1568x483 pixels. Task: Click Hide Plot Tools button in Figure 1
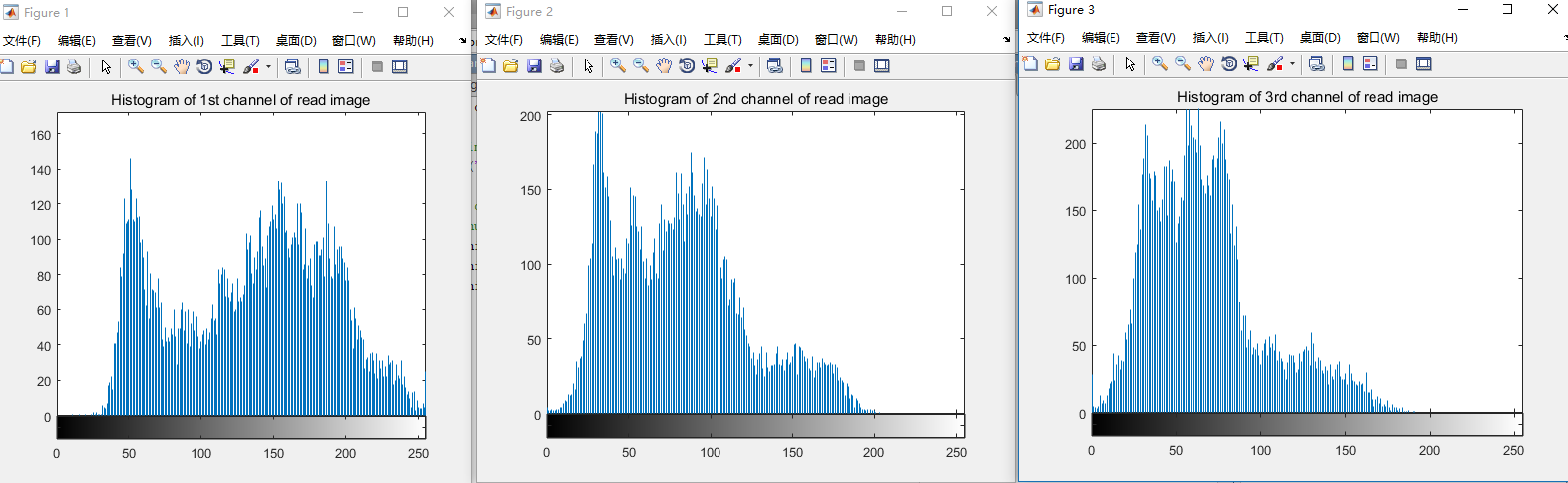(x=377, y=66)
